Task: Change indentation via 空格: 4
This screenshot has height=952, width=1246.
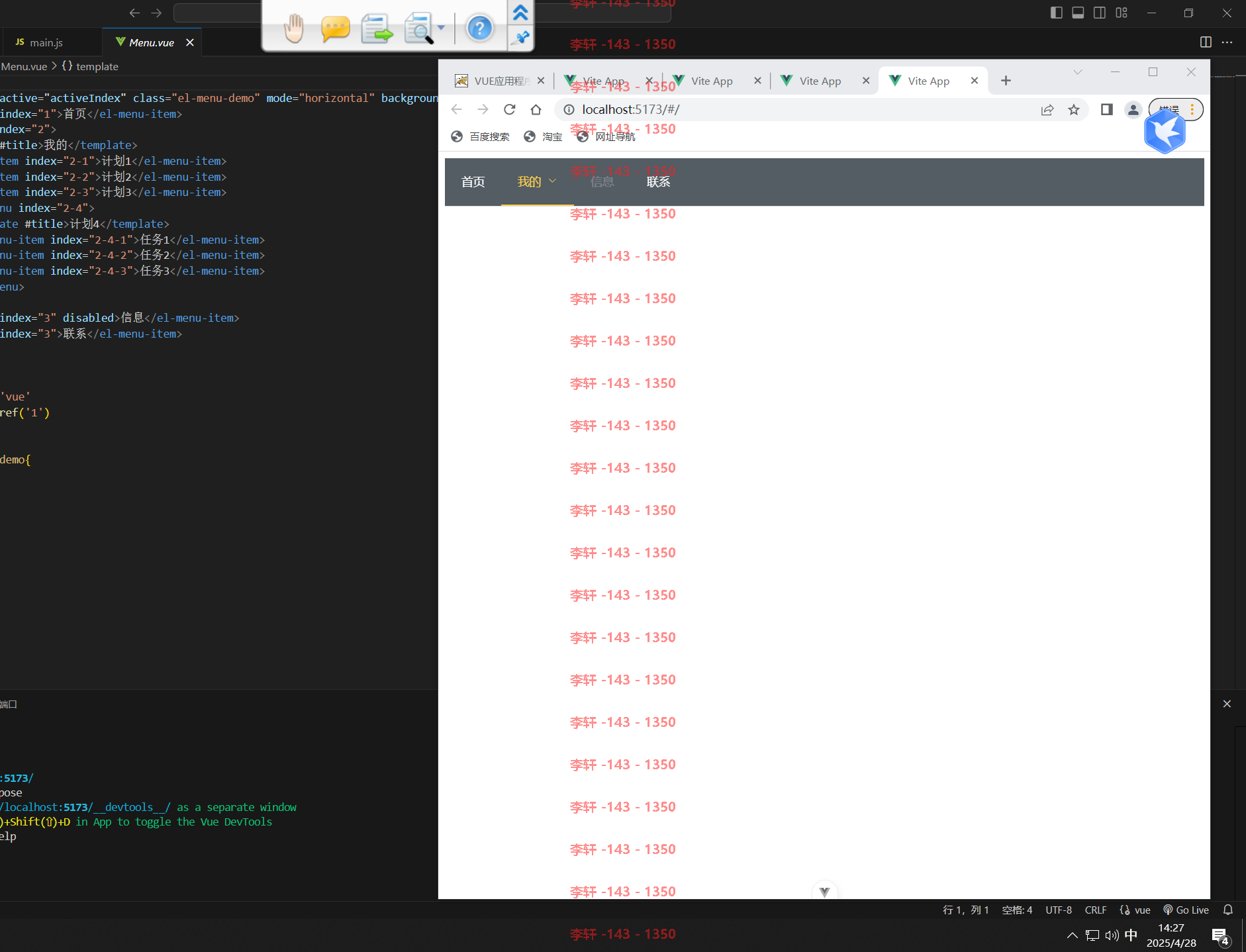Action: (1017, 910)
